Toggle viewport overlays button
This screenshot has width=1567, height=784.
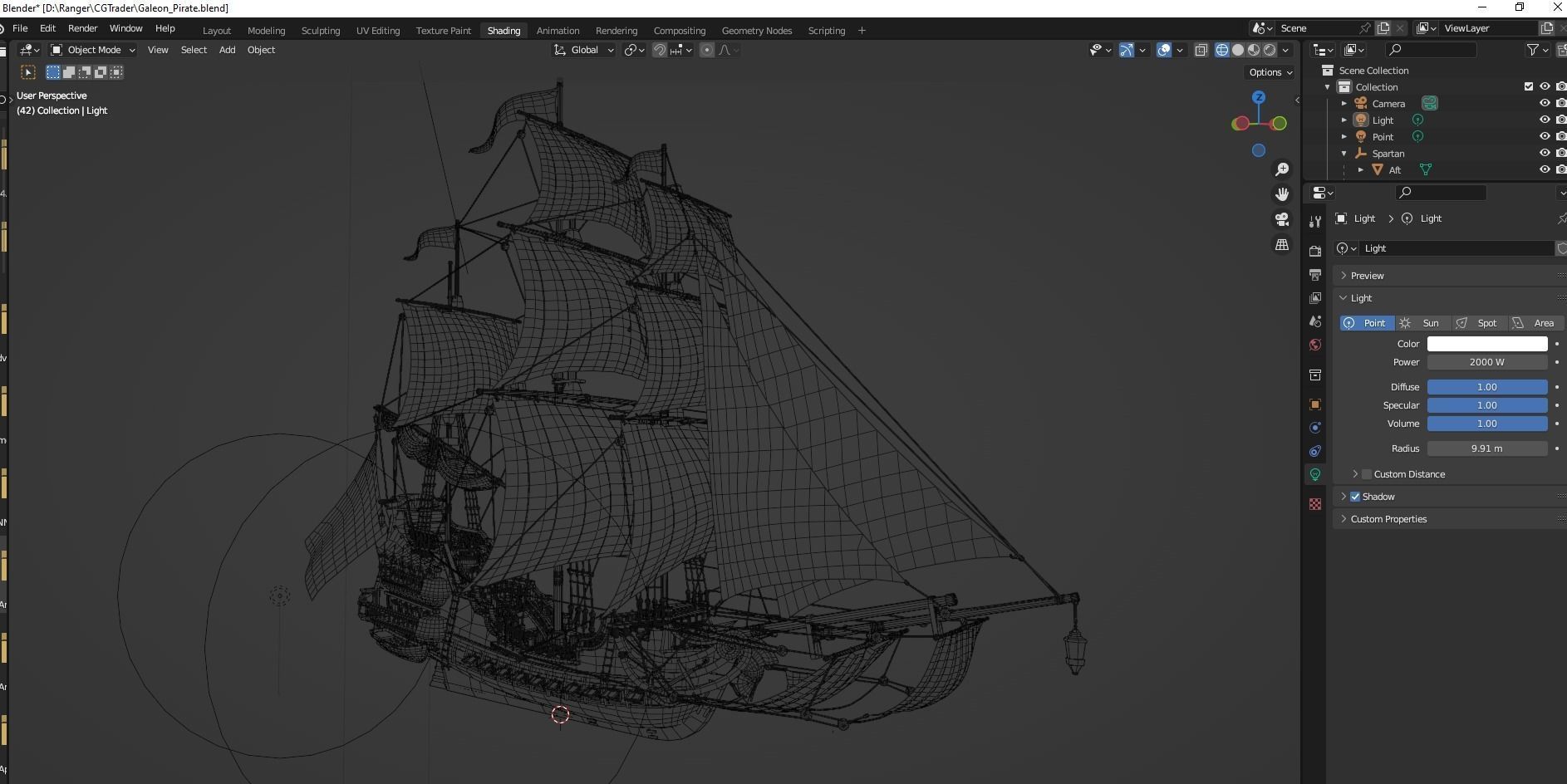1164,50
